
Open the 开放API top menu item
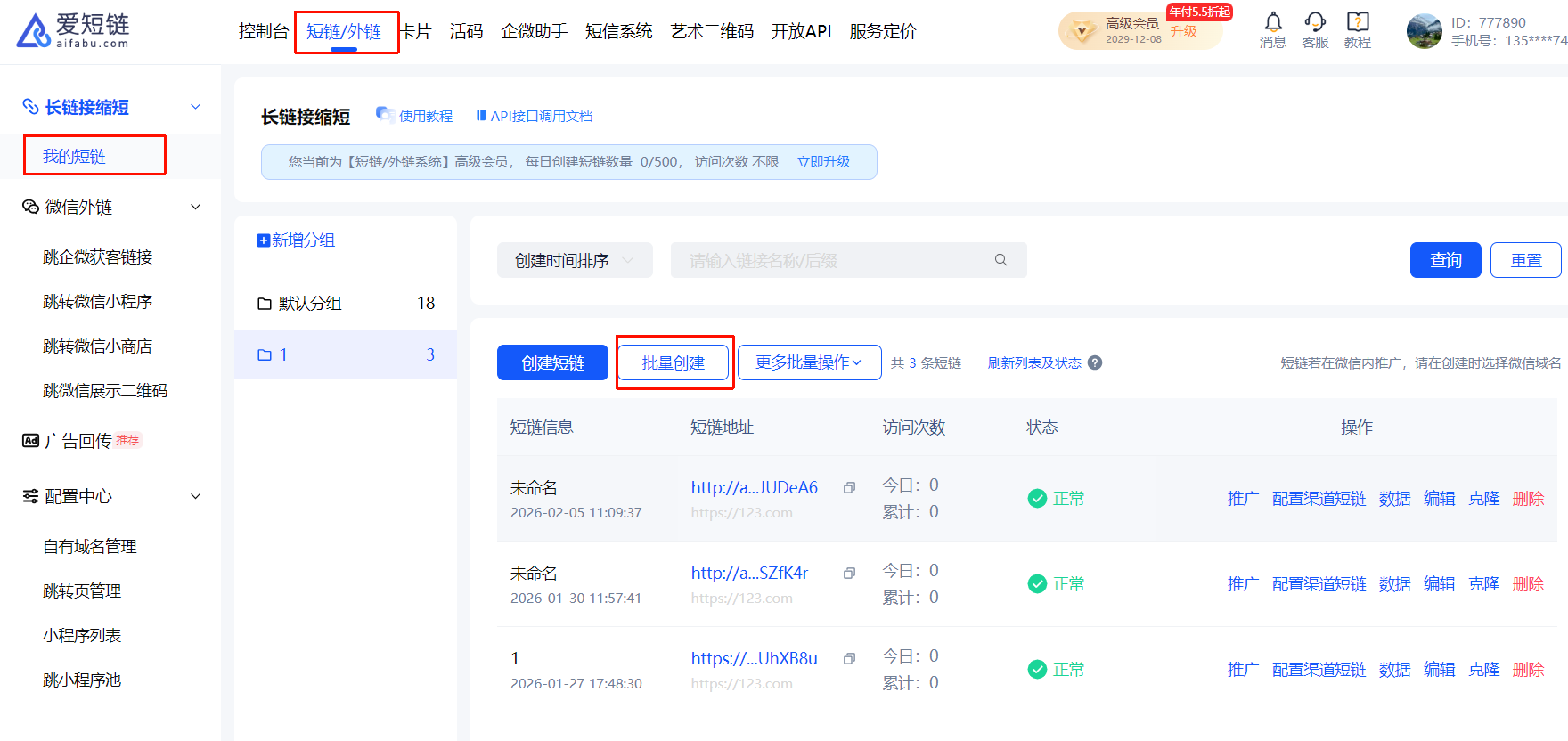click(x=801, y=31)
